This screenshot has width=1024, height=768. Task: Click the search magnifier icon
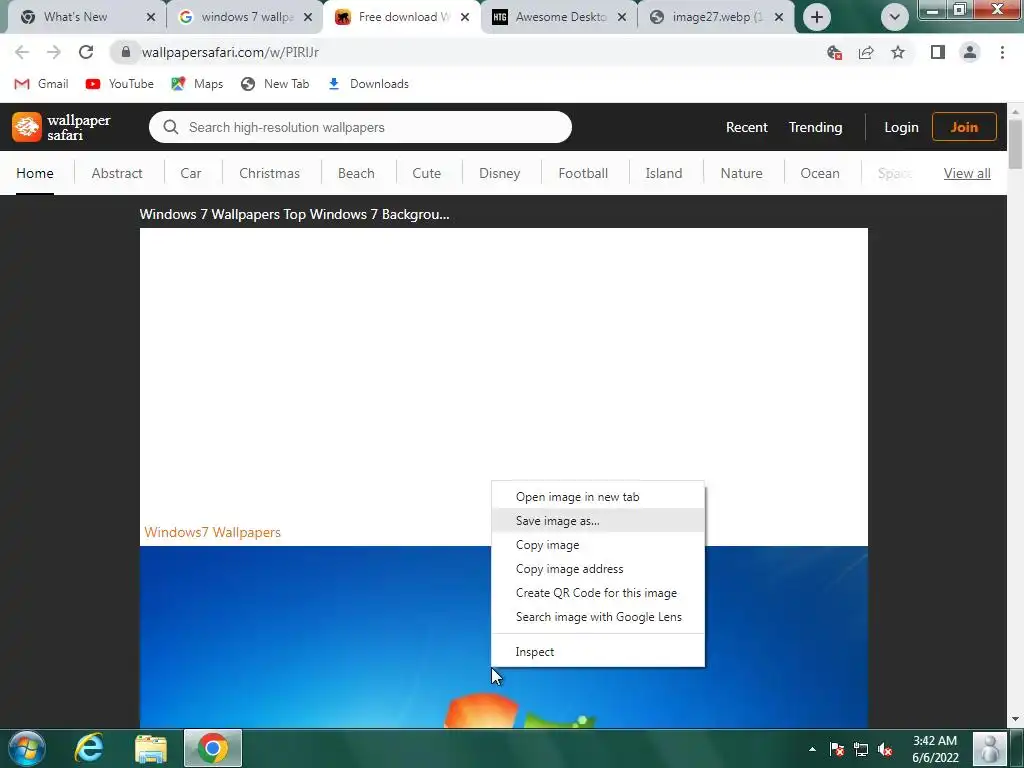170,127
